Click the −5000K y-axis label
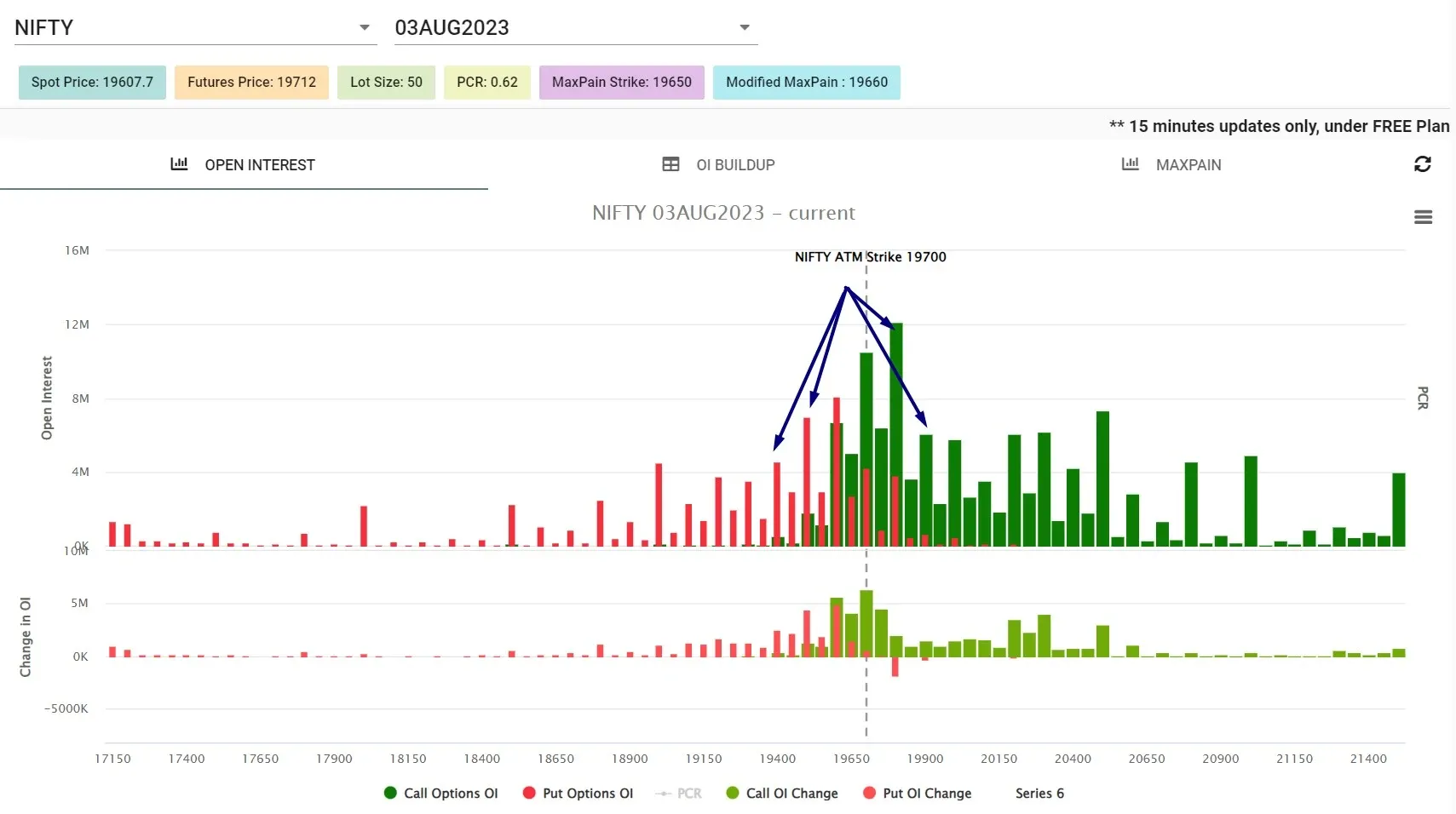The width and height of the screenshot is (1456, 814). pyautogui.click(x=66, y=708)
